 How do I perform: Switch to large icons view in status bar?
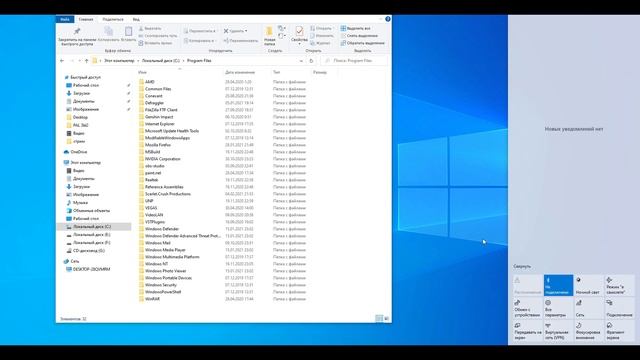point(387,318)
